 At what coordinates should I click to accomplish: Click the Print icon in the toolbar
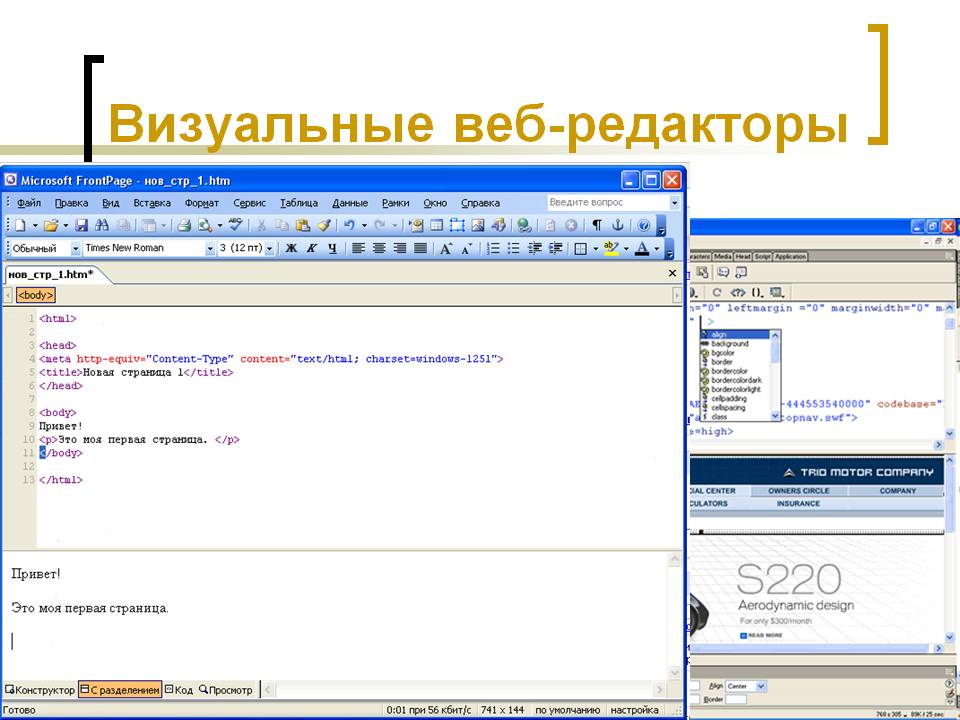183,226
